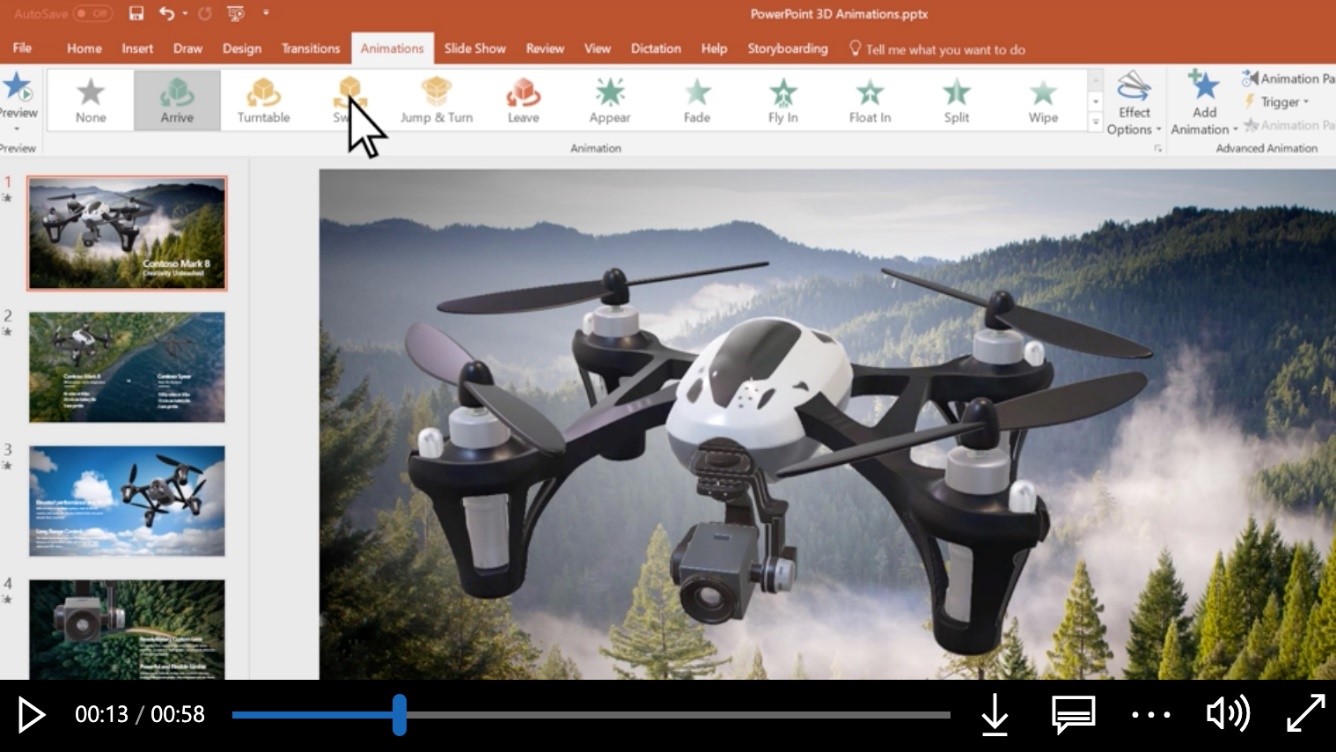Open the View tab
Screen dimensions: 1336x752
pos(597,48)
